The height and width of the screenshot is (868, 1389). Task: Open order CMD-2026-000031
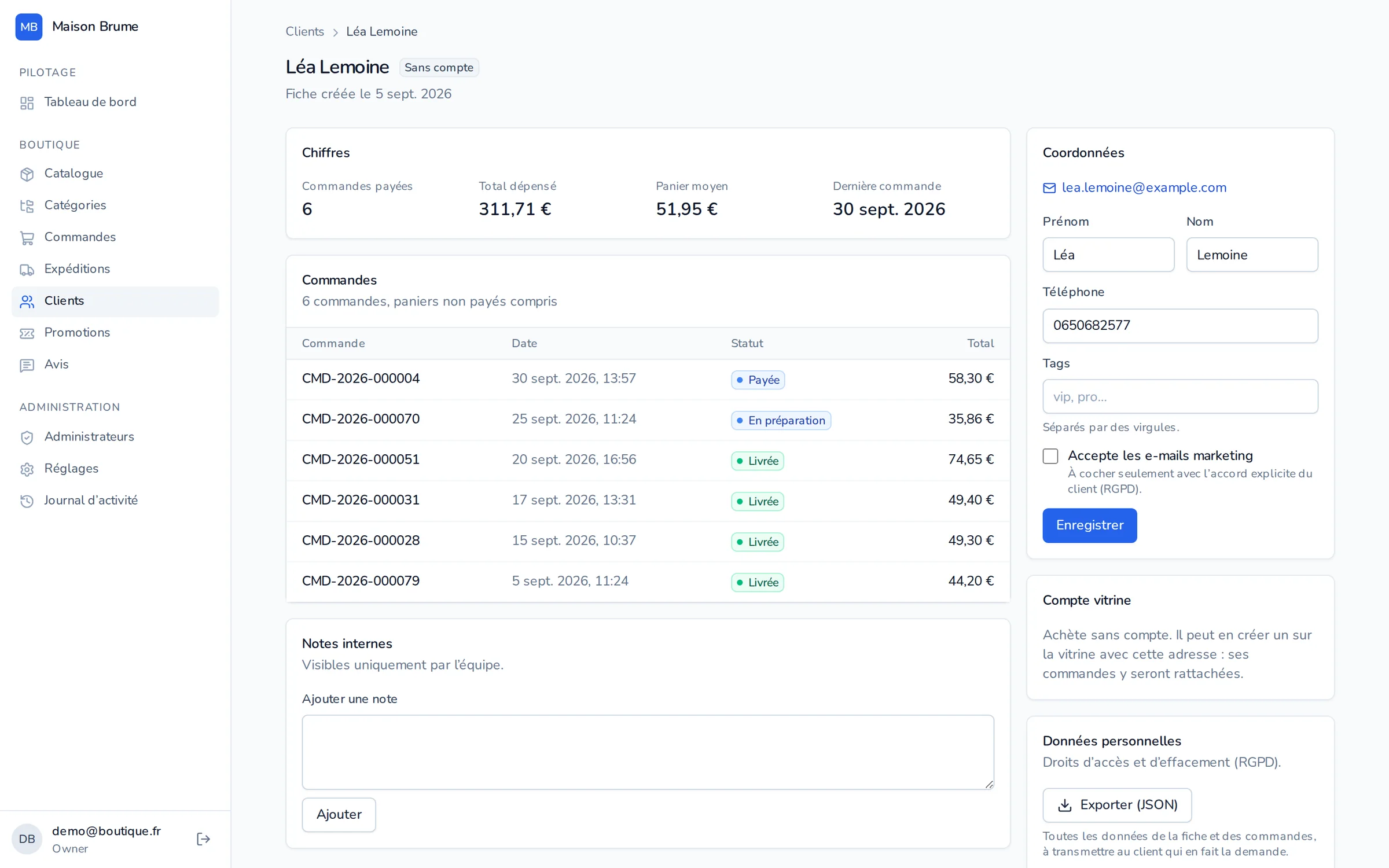point(361,500)
